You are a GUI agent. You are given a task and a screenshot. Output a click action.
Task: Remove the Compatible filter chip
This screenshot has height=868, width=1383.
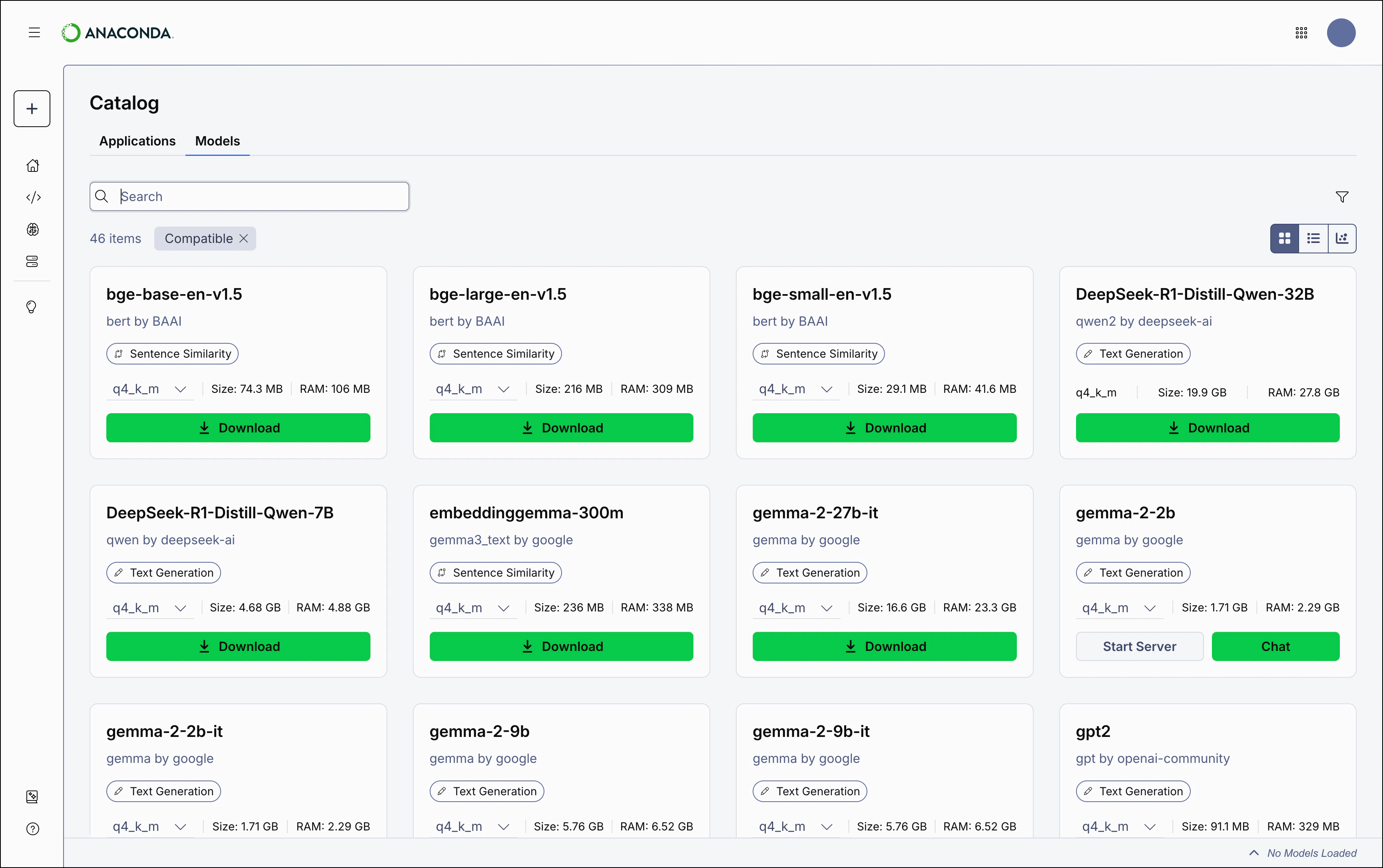click(x=243, y=238)
